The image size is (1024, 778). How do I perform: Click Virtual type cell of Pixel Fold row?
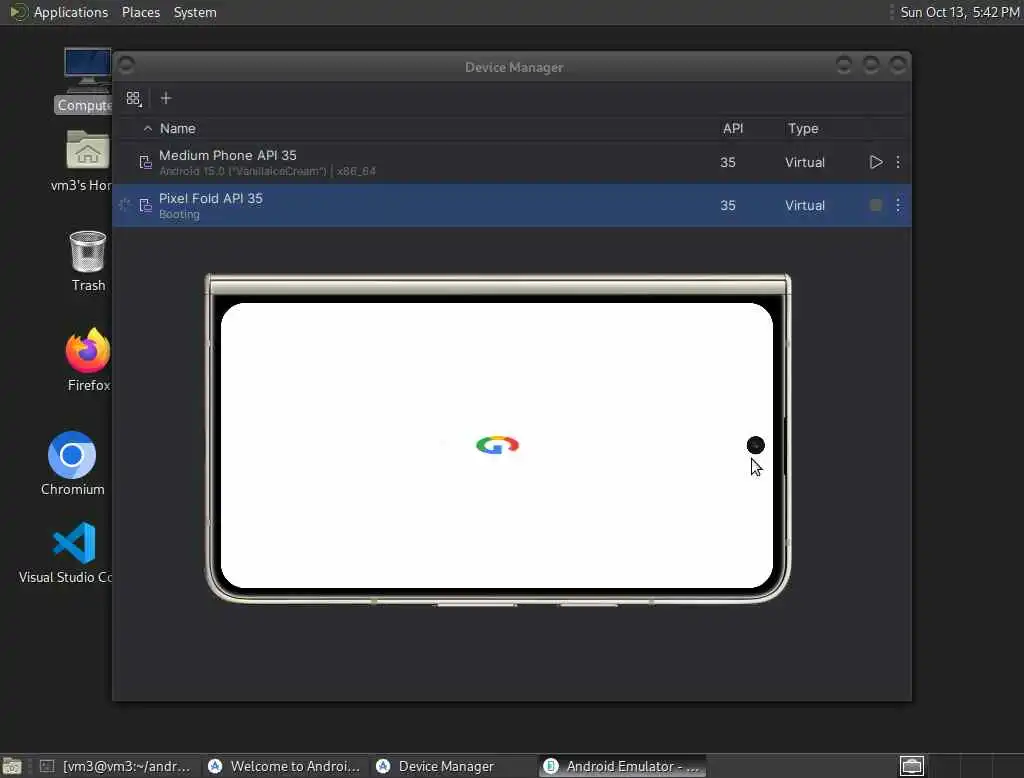click(x=805, y=205)
